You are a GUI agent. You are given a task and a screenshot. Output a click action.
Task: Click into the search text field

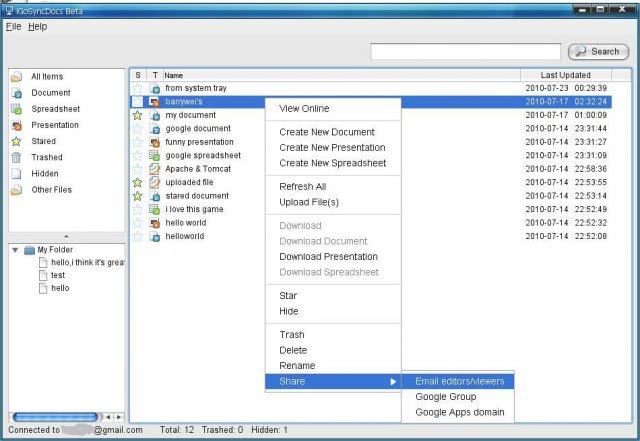[465, 52]
